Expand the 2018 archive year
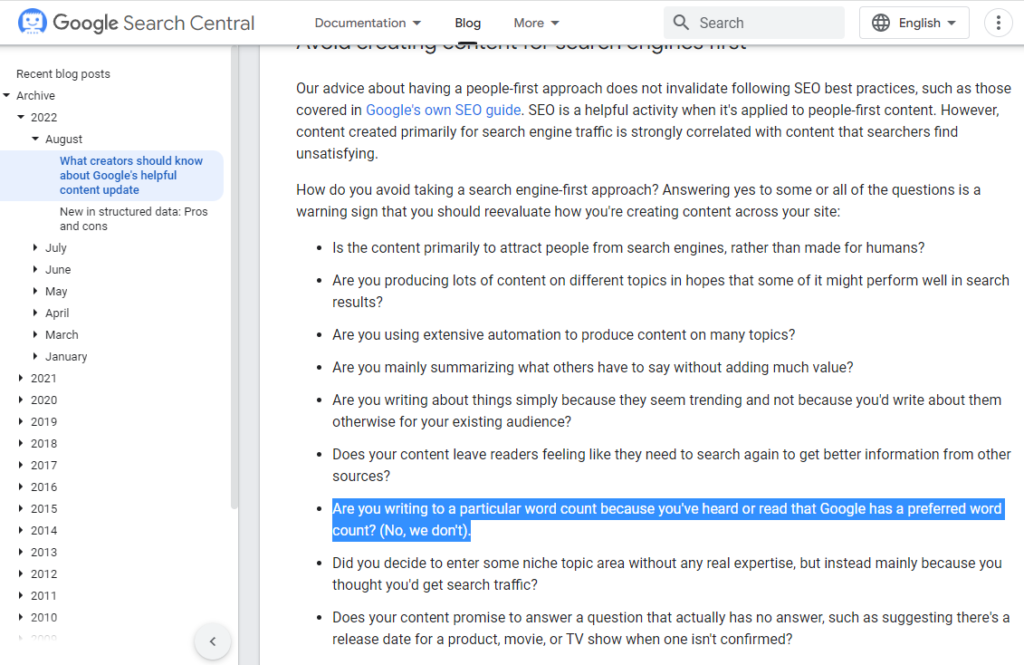The image size is (1024, 665). tap(21, 443)
